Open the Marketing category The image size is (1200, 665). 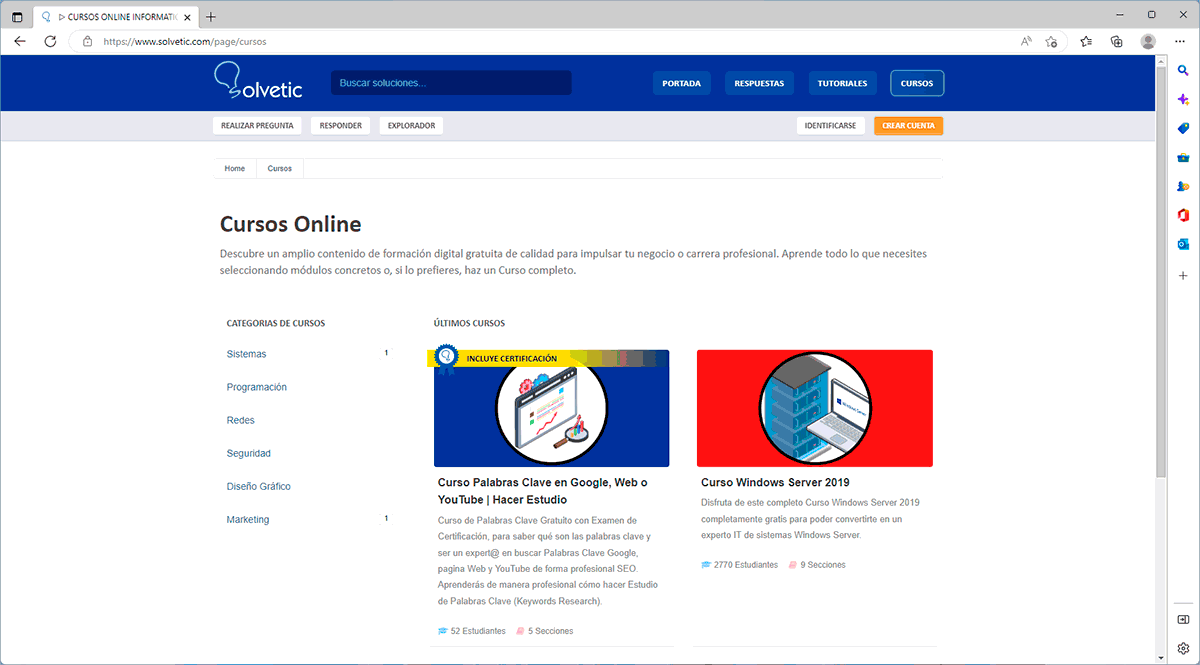(x=248, y=519)
